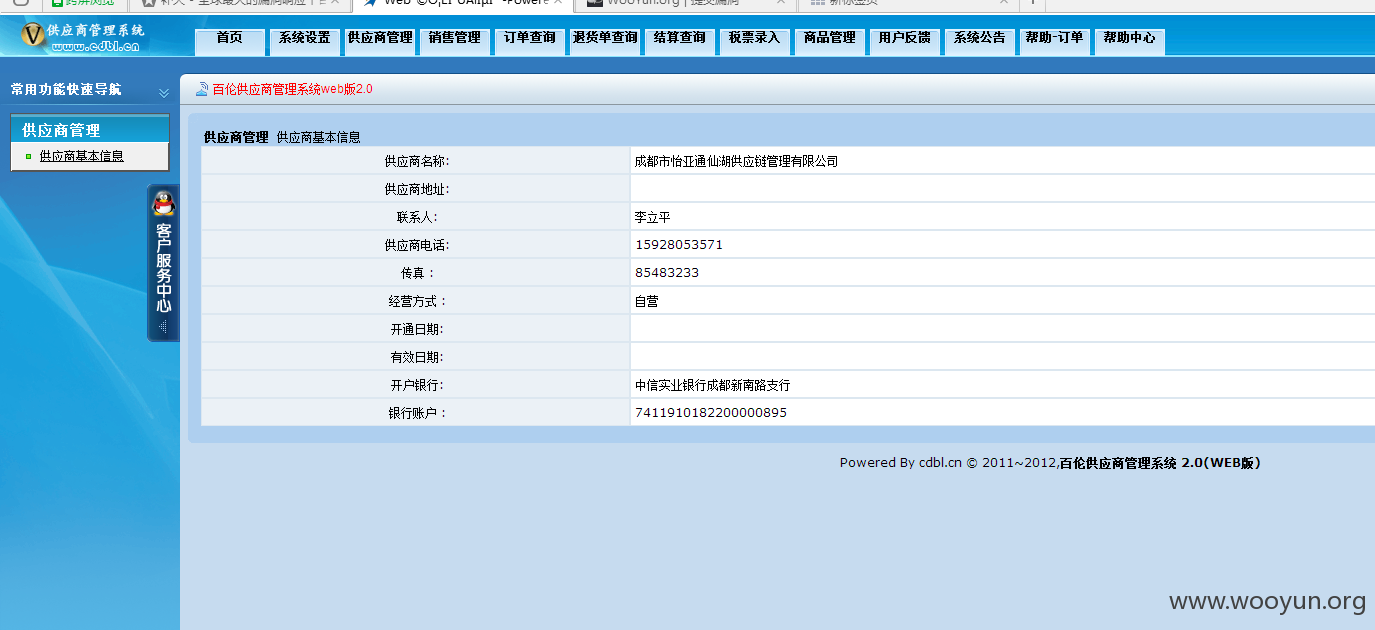Click the 供应商名称 label
The width and height of the screenshot is (1375, 630).
click(x=416, y=161)
